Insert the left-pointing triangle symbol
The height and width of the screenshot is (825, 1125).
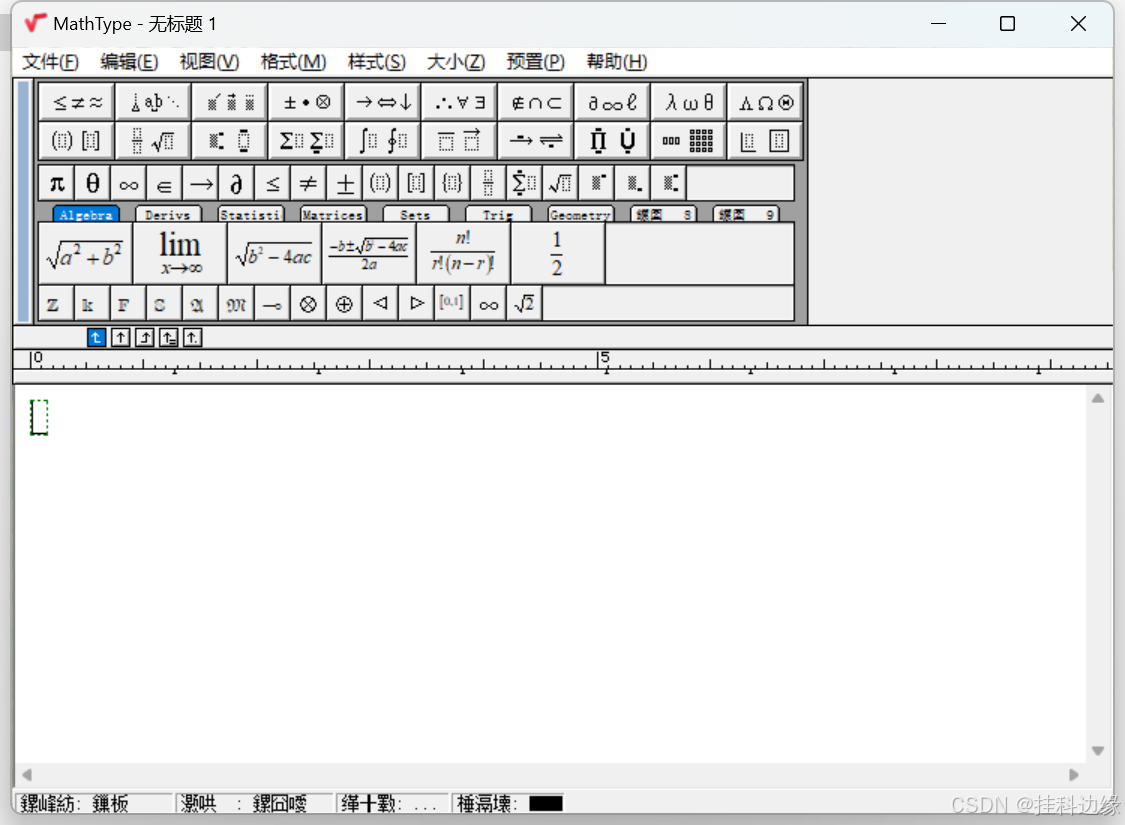380,304
